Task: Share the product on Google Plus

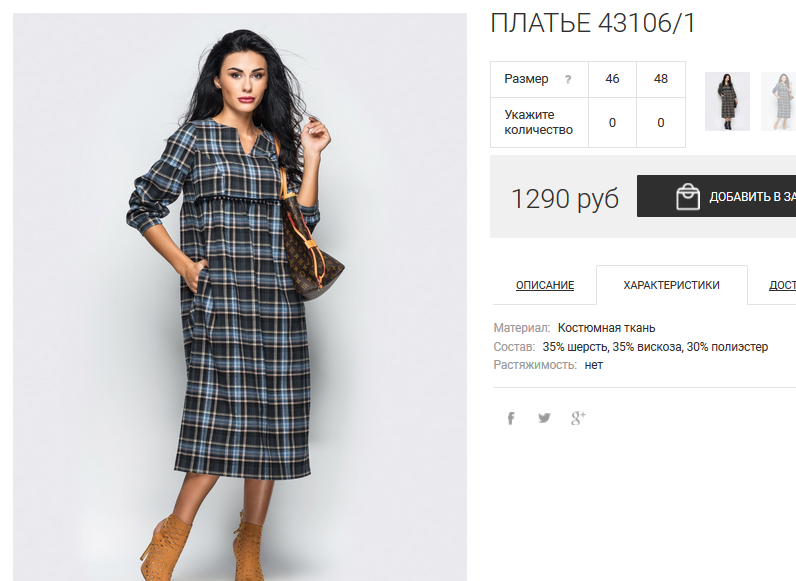Action: (578, 418)
